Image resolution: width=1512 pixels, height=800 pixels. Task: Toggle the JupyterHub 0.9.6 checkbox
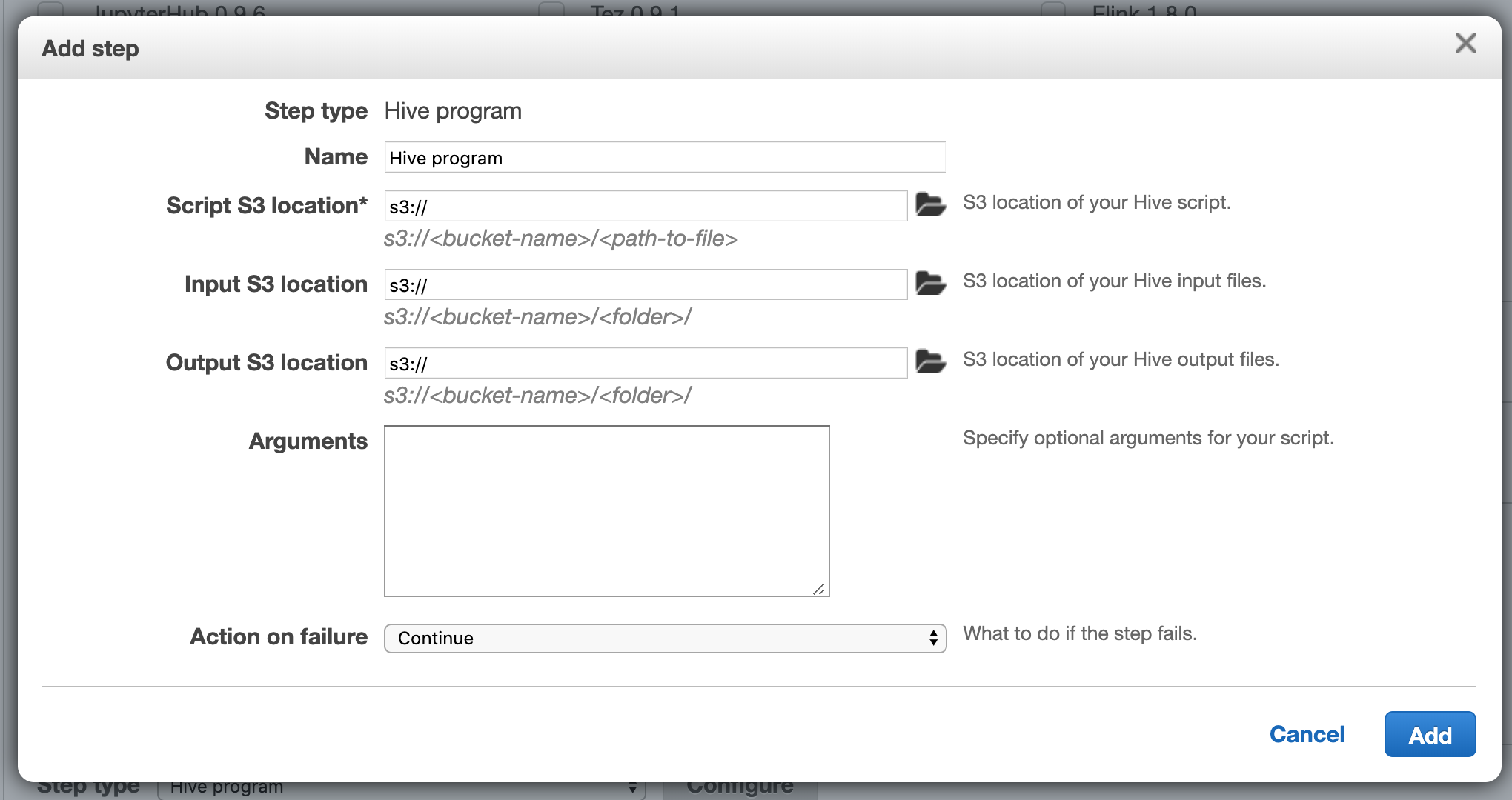click(x=50, y=10)
